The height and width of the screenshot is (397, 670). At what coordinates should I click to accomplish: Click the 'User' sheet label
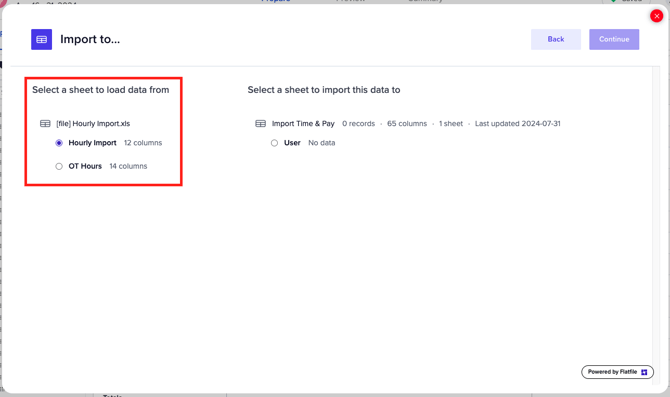click(292, 143)
